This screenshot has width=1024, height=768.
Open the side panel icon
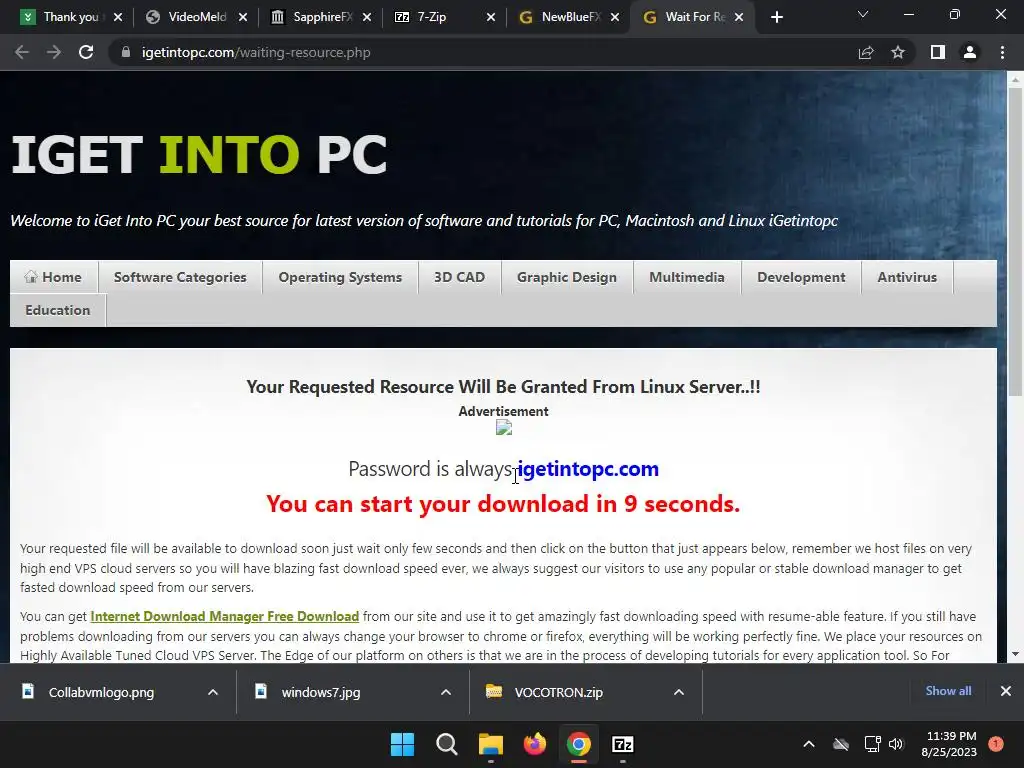pyautogui.click(x=938, y=52)
